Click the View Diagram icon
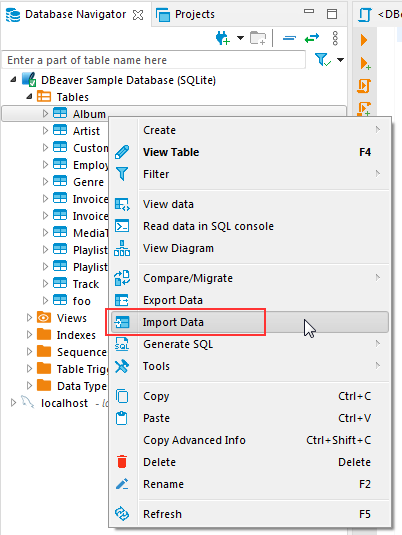 (122, 248)
